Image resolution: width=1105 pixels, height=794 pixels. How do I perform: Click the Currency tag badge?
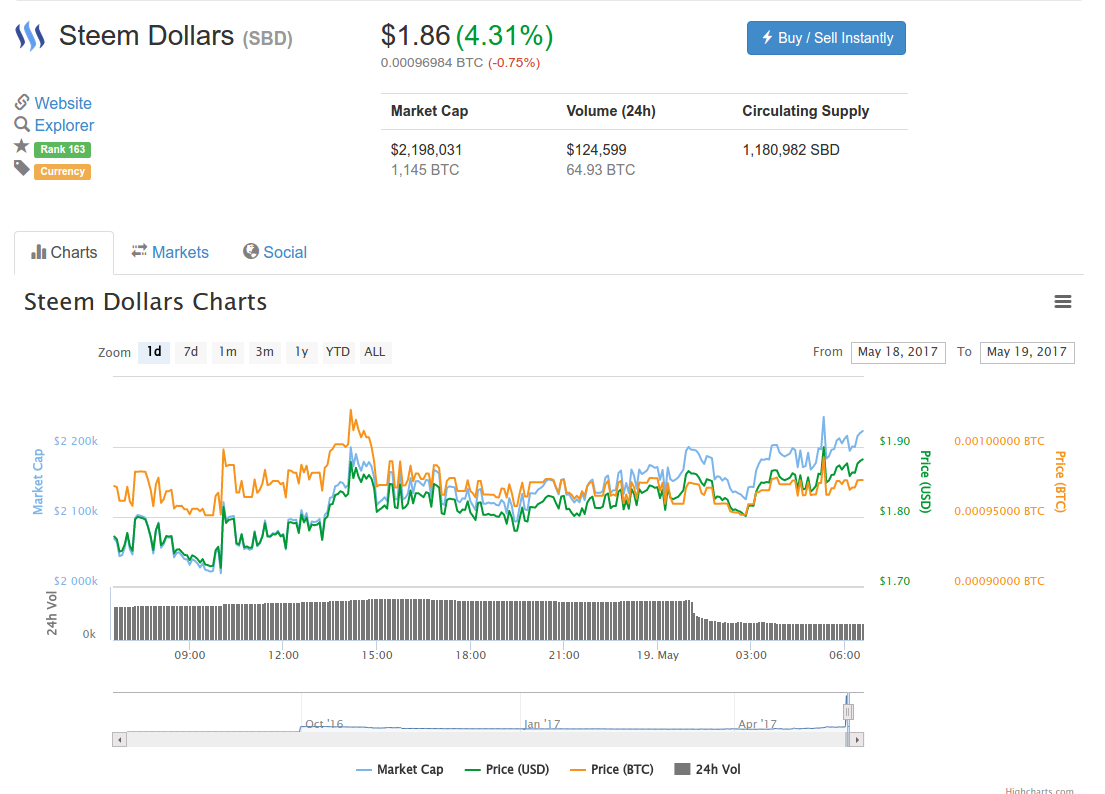63,171
